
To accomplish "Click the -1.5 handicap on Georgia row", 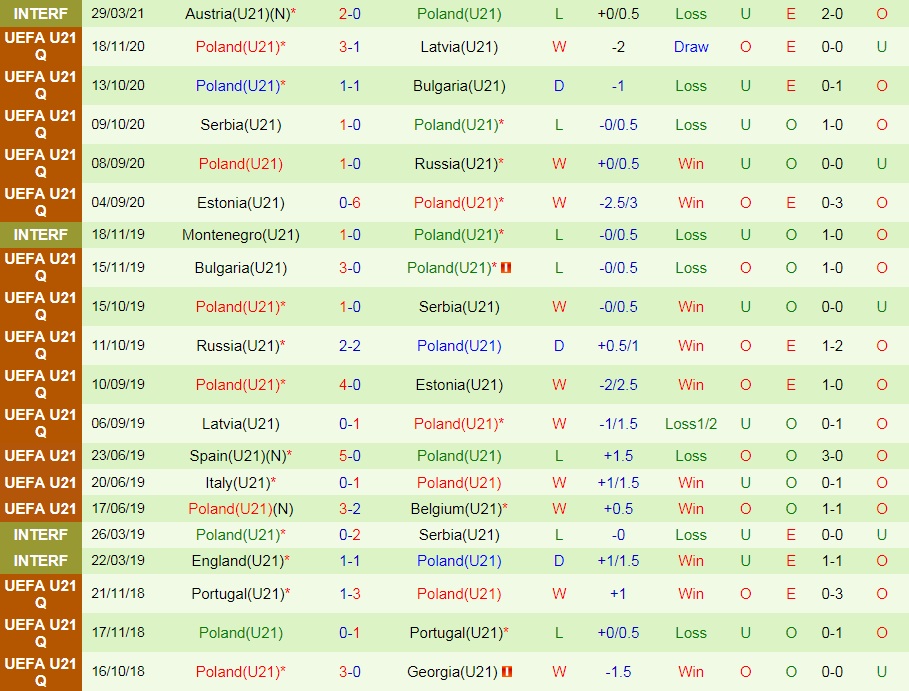I will point(618,672).
